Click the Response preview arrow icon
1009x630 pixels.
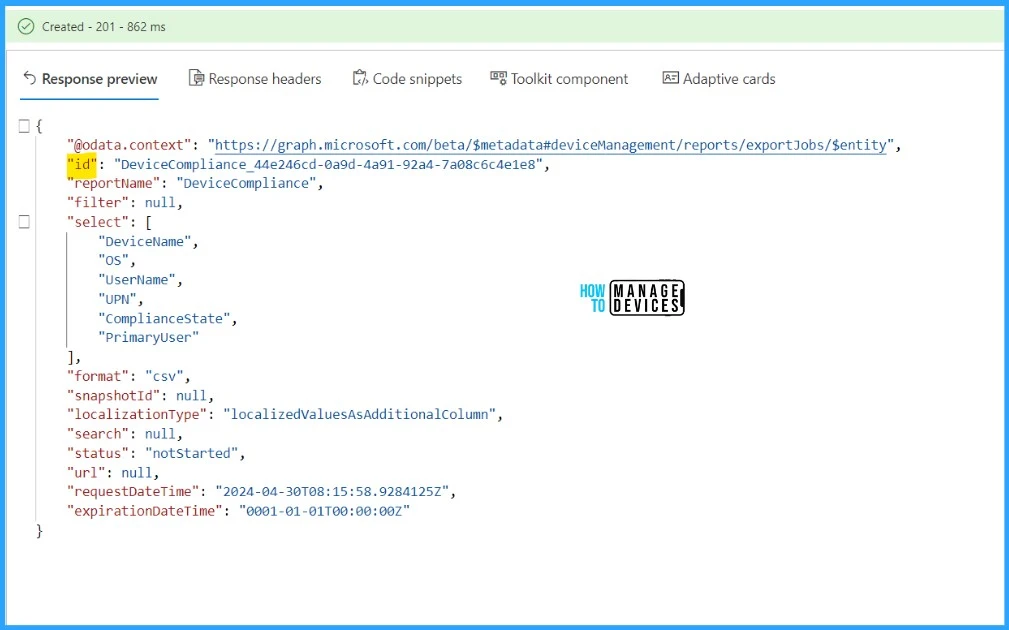(29, 78)
